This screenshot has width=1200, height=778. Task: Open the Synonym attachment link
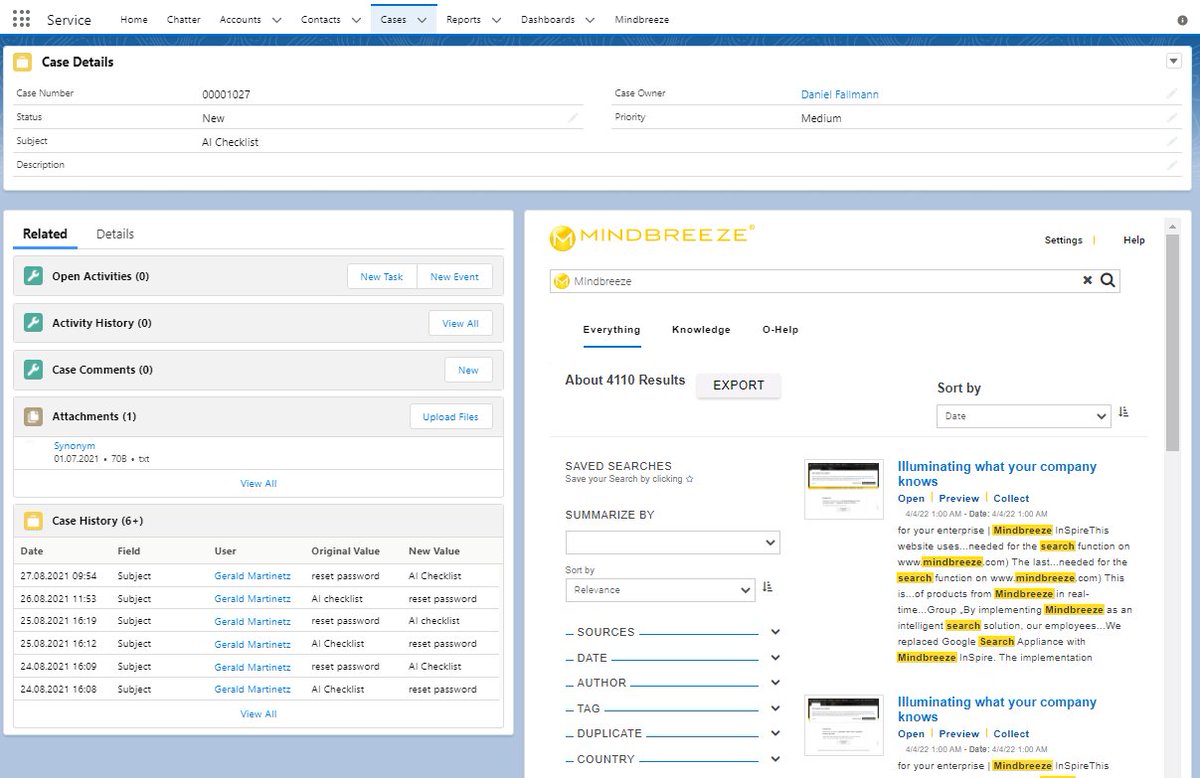75,446
